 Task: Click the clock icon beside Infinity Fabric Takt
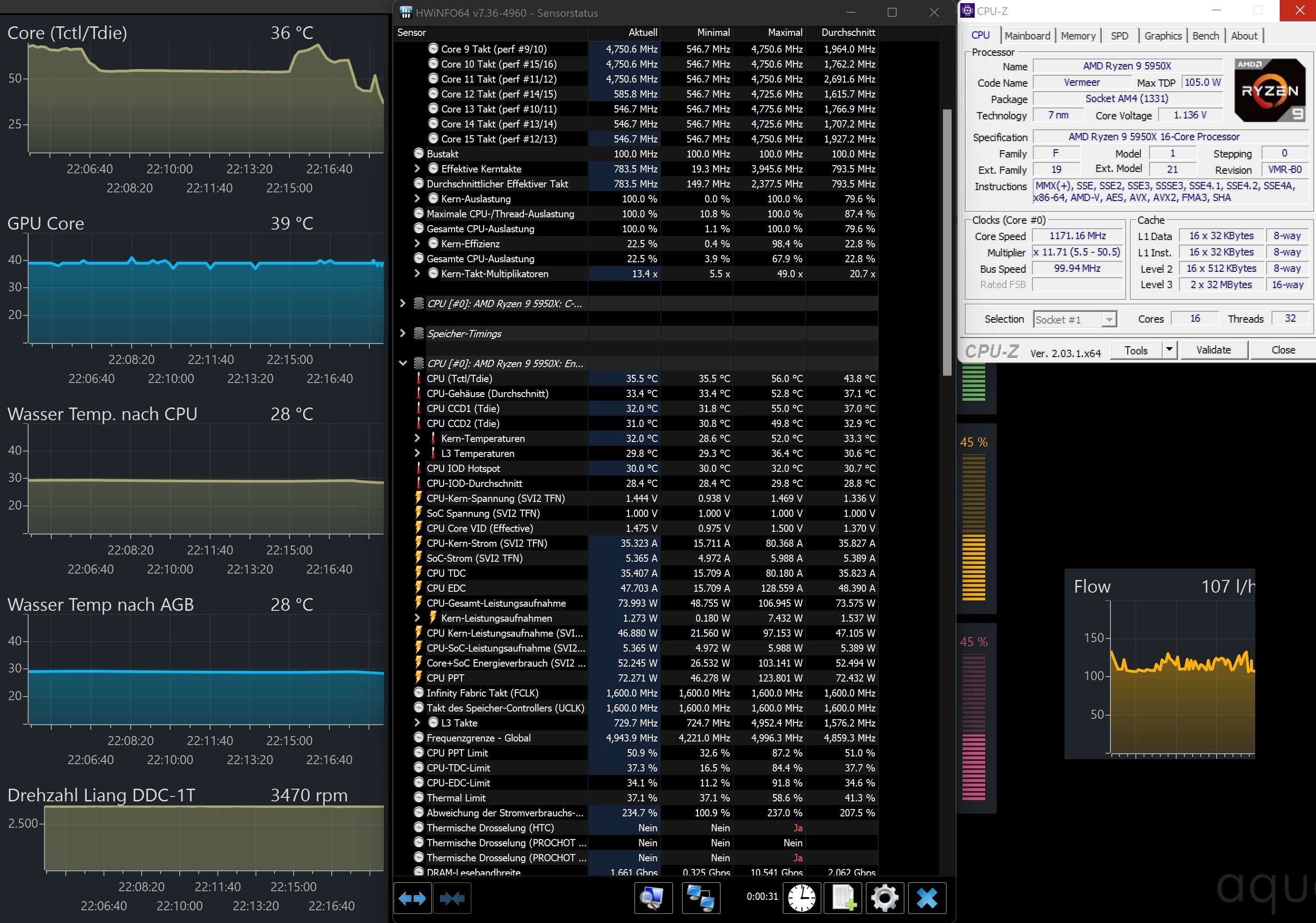419,692
